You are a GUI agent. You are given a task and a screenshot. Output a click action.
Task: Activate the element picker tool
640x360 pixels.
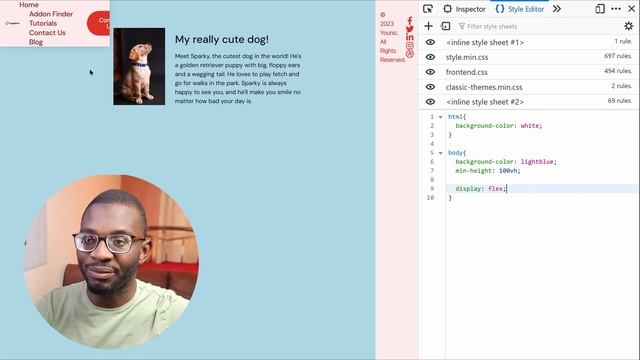[428, 9]
